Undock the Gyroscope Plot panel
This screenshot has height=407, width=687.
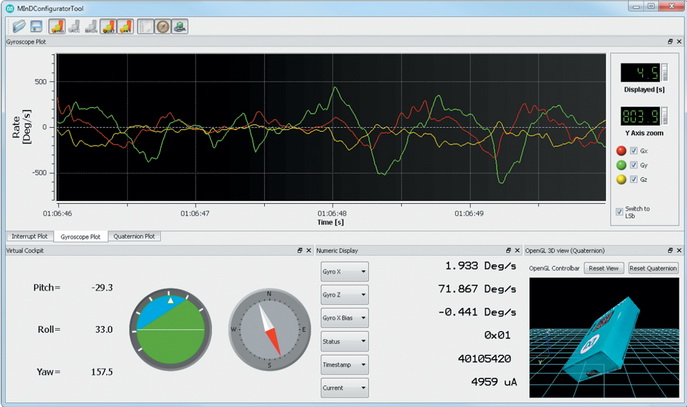pos(670,42)
